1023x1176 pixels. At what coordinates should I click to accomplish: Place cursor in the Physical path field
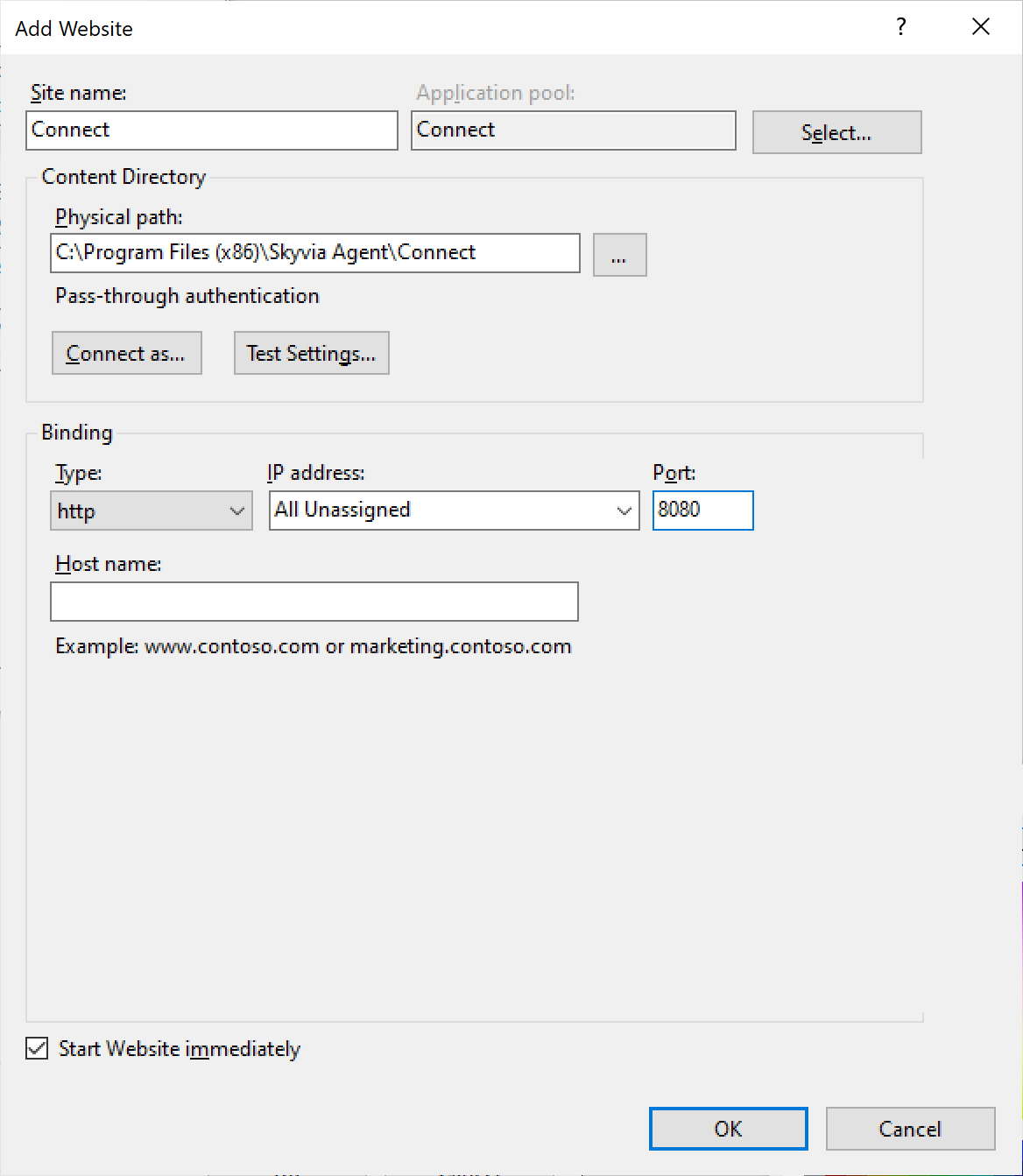tap(315, 253)
